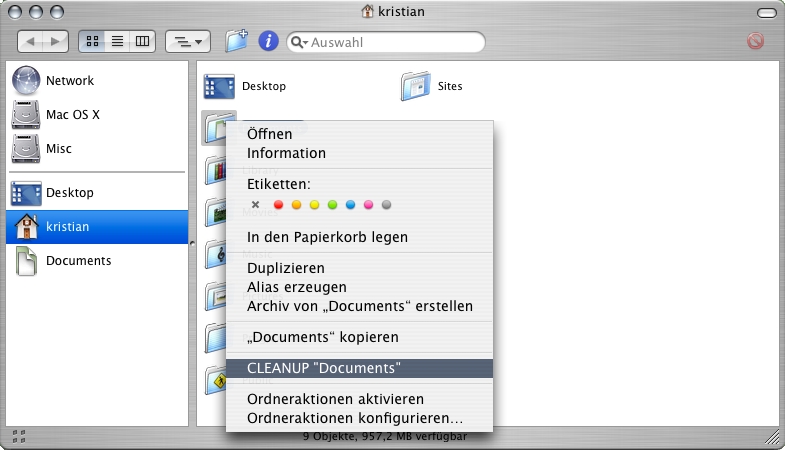The height and width of the screenshot is (450, 785).
Task: Choose CLEANUP "Documents" menu entry
Action: click(x=359, y=368)
